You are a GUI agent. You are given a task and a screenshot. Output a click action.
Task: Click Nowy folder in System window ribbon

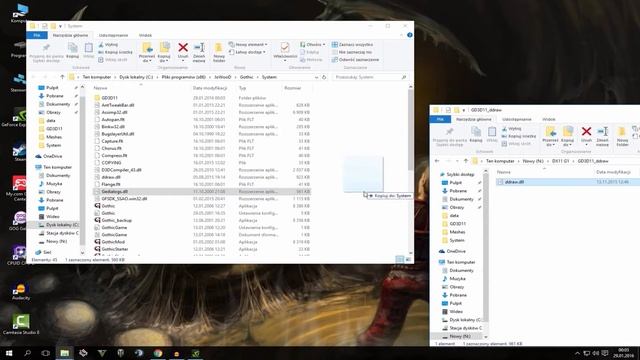pyautogui.click(x=219, y=52)
